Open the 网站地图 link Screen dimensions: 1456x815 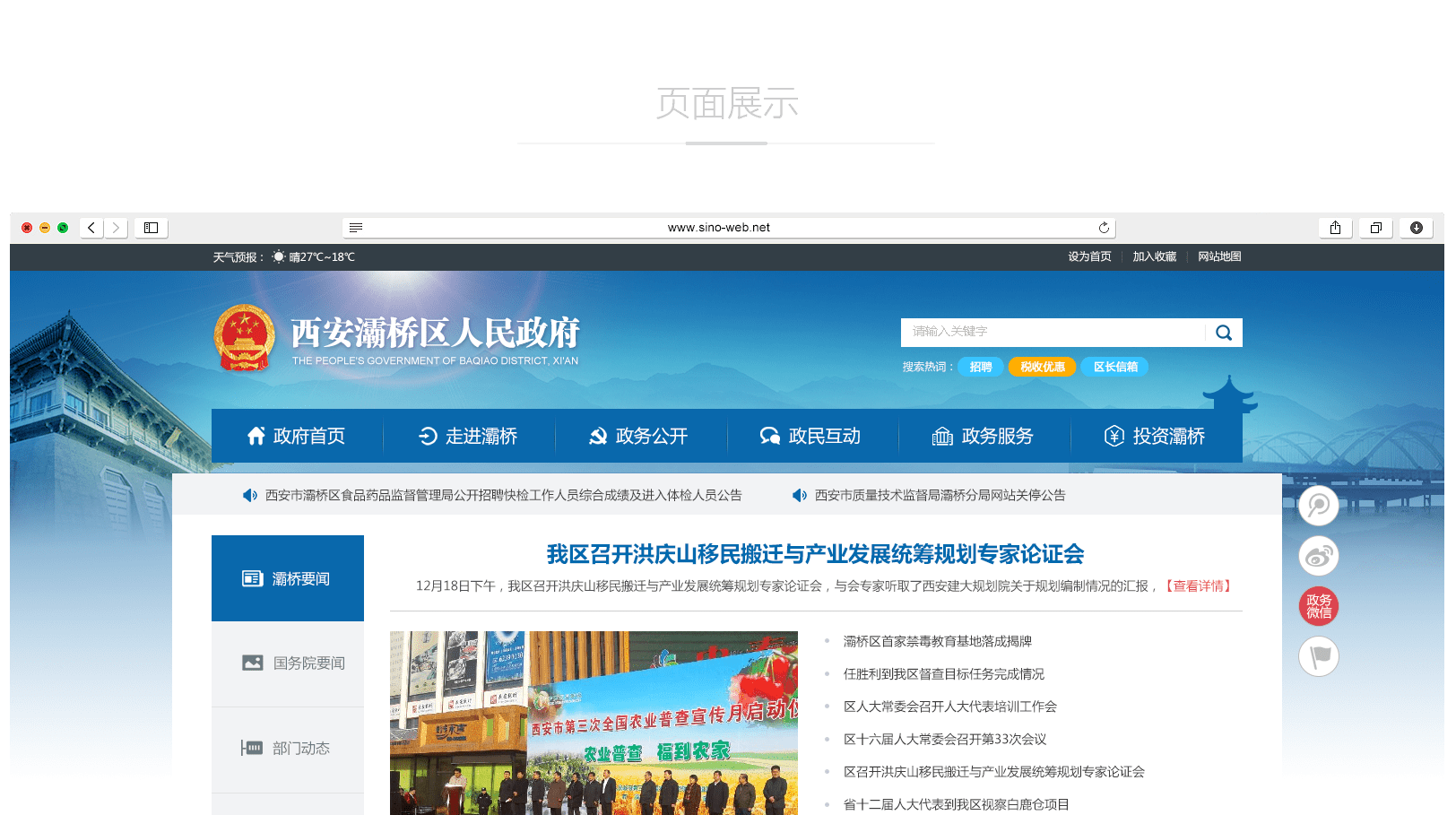pyautogui.click(x=1219, y=256)
